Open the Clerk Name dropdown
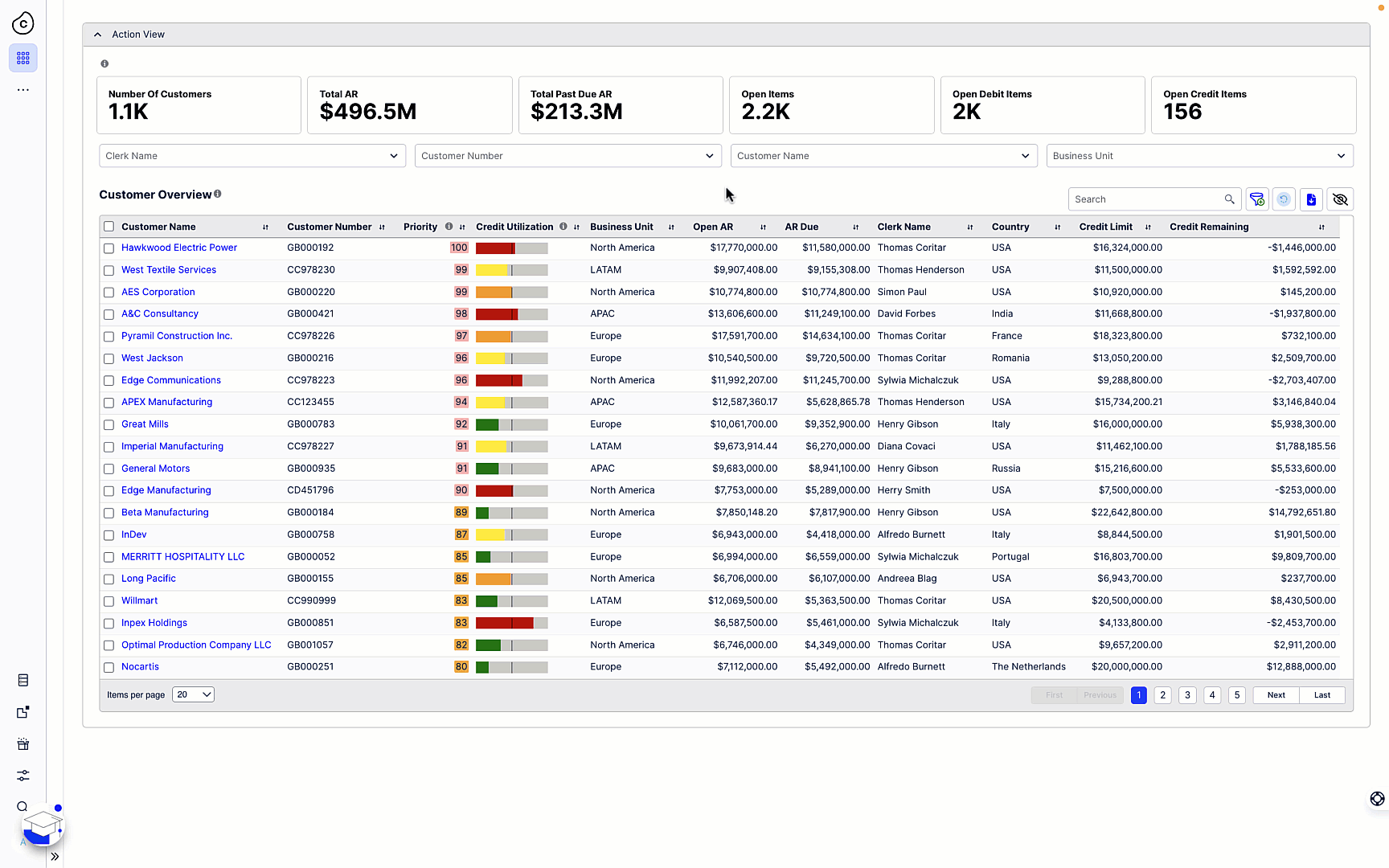Image resolution: width=1389 pixels, height=868 pixels. 252,155
